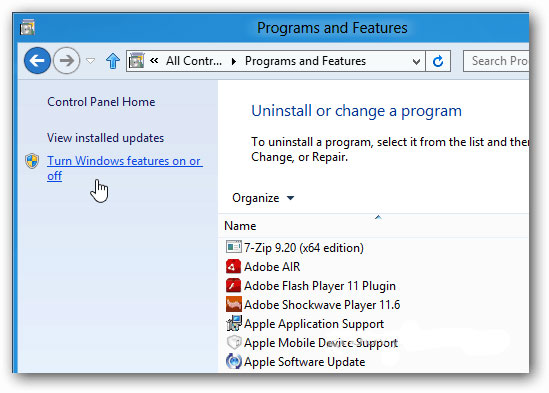Click the All Control Panel Items breadcrumb

(194, 61)
